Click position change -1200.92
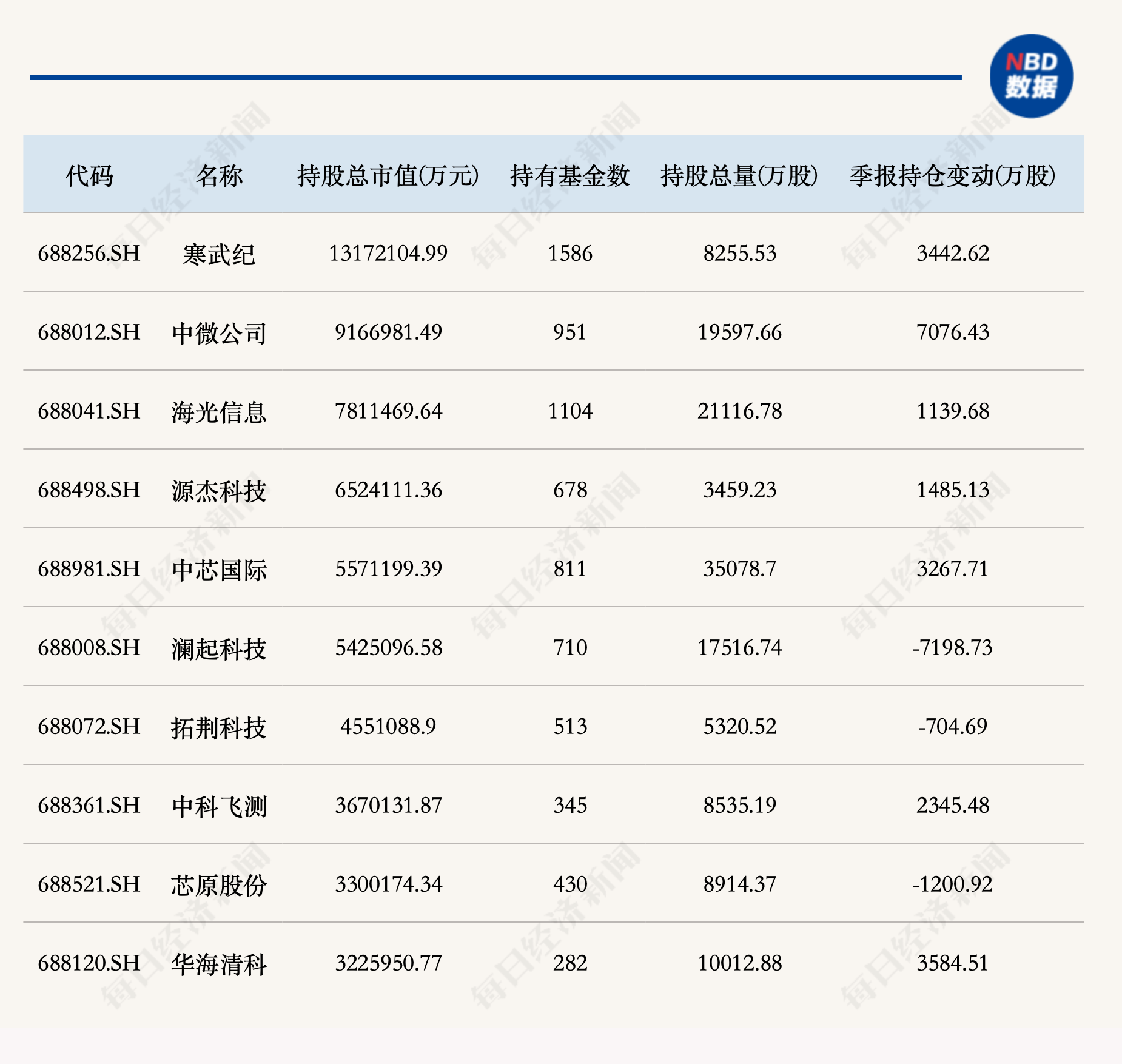Viewport: 1122px width, 1064px height. (x=953, y=884)
